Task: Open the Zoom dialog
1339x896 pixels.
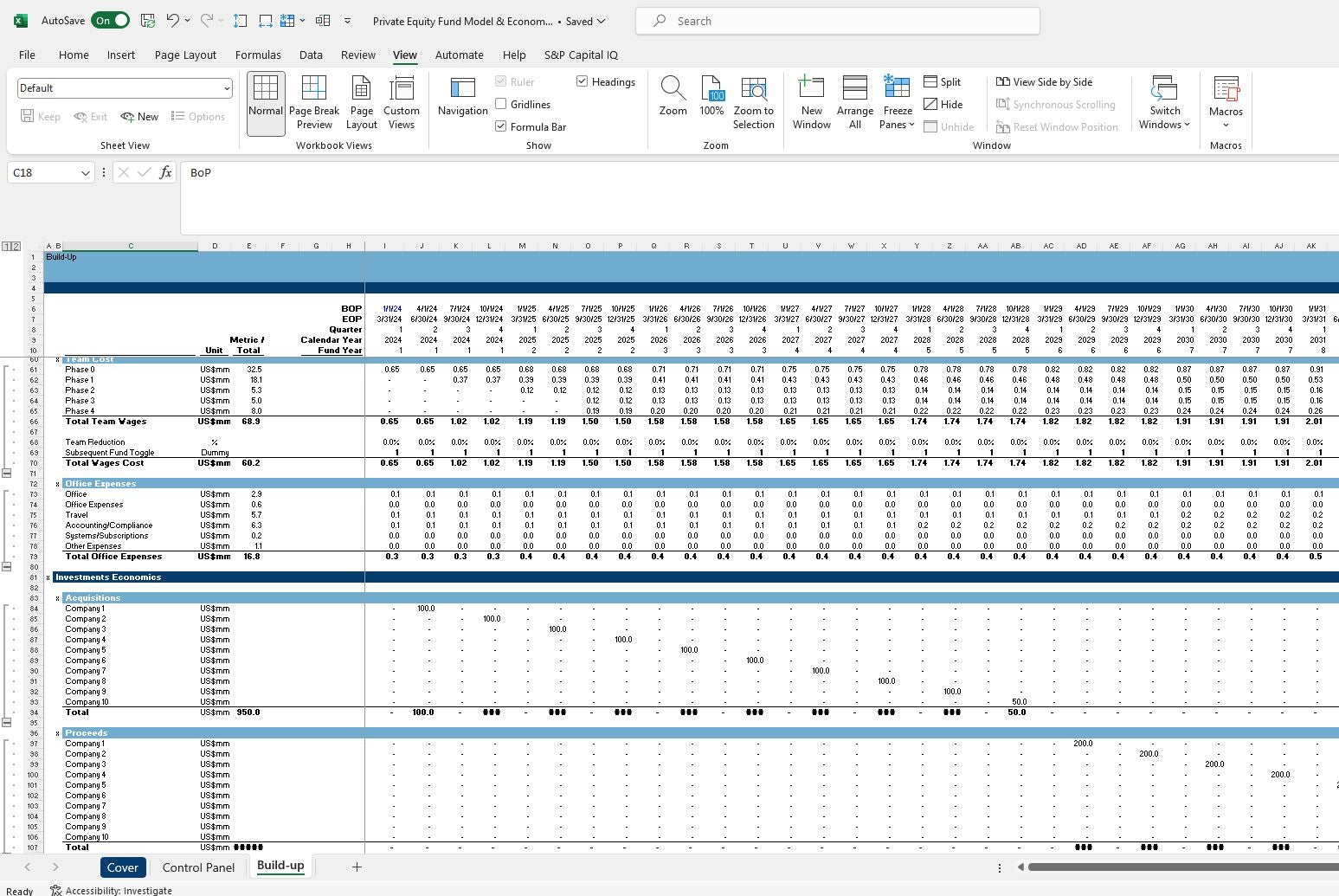Action: point(673,100)
